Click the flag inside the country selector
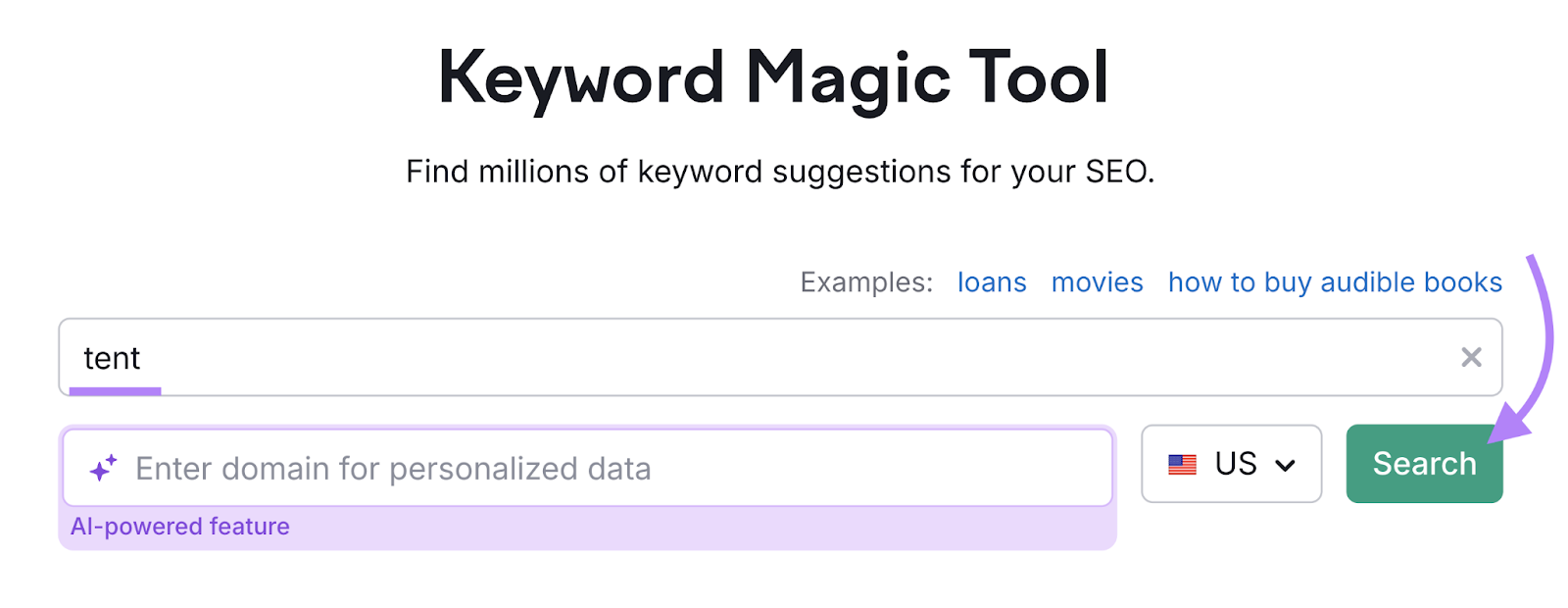The height and width of the screenshot is (608, 1568). (x=1184, y=464)
